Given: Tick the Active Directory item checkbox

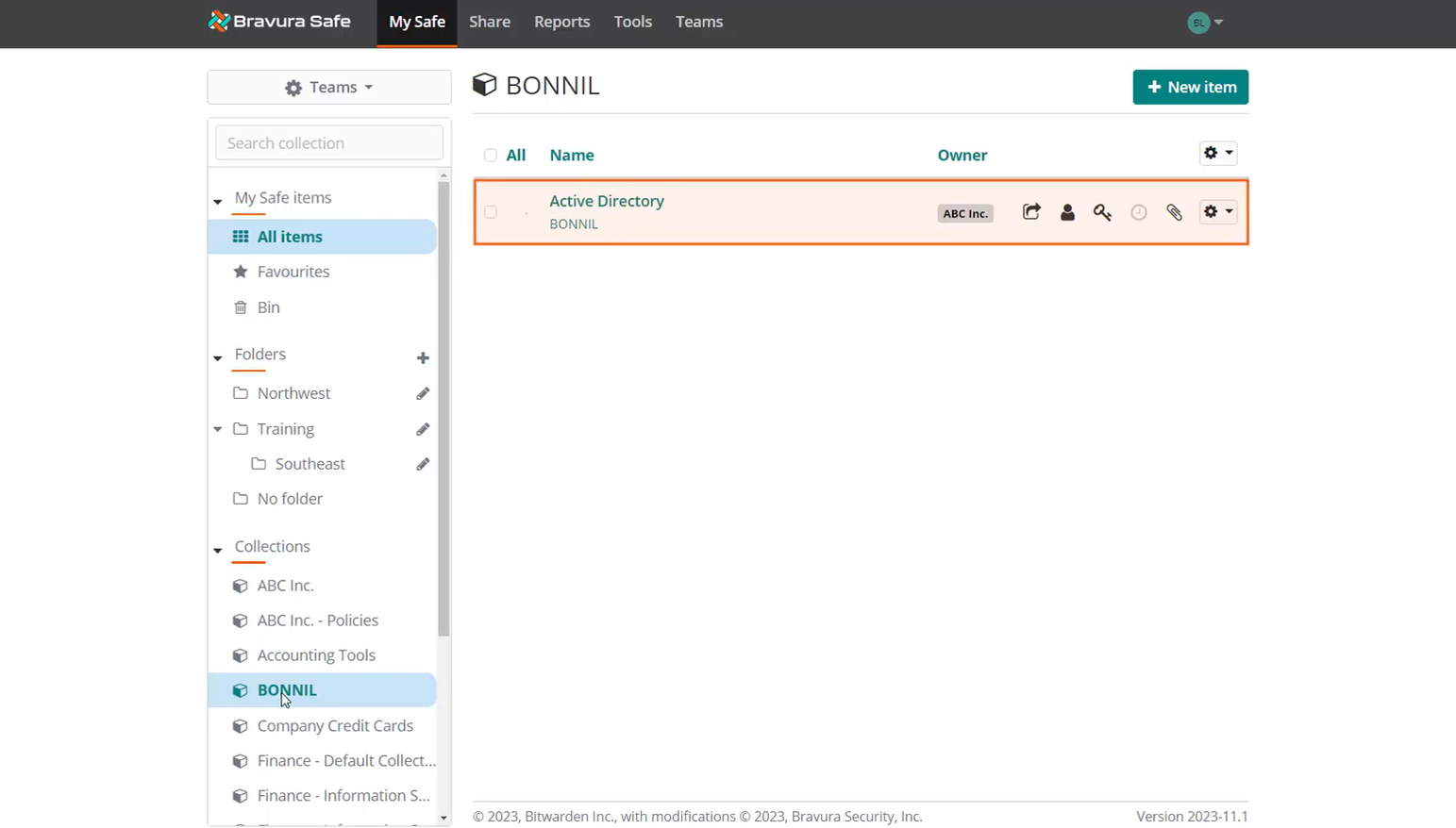Looking at the screenshot, I should [x=491, y=212].
